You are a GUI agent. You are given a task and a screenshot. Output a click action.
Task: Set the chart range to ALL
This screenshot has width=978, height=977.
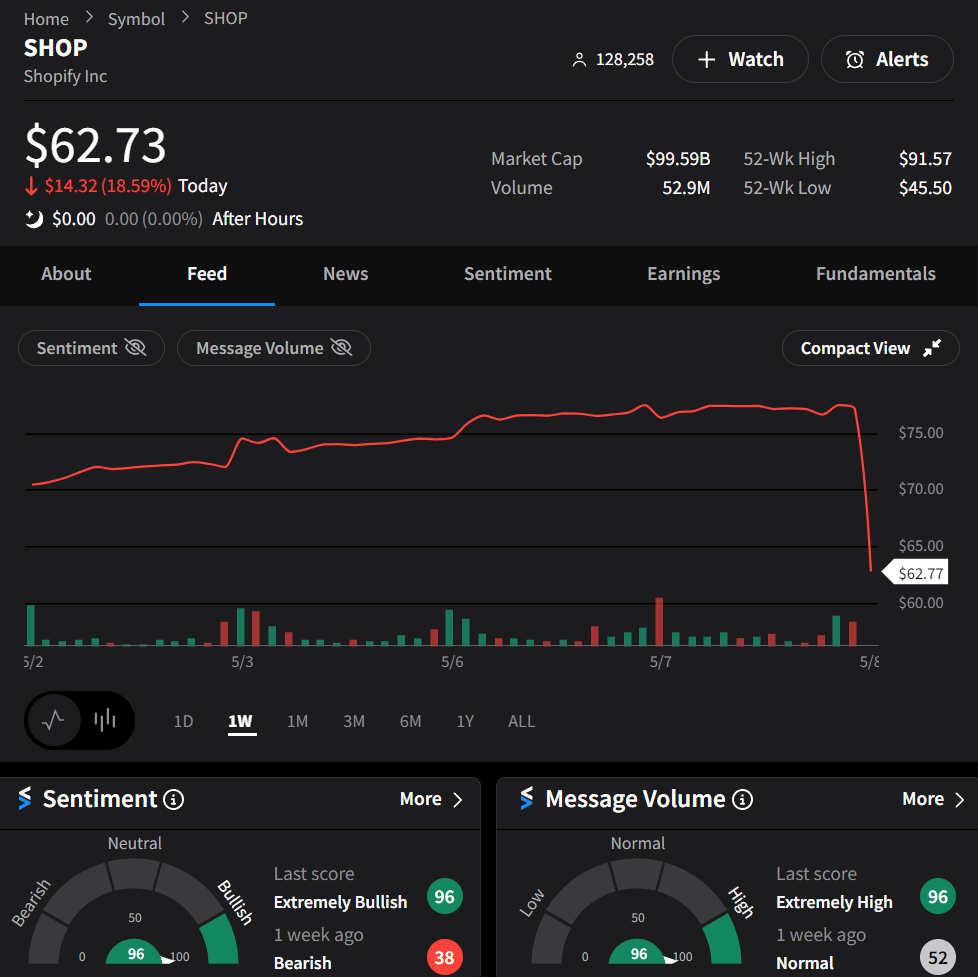(521, 721)
